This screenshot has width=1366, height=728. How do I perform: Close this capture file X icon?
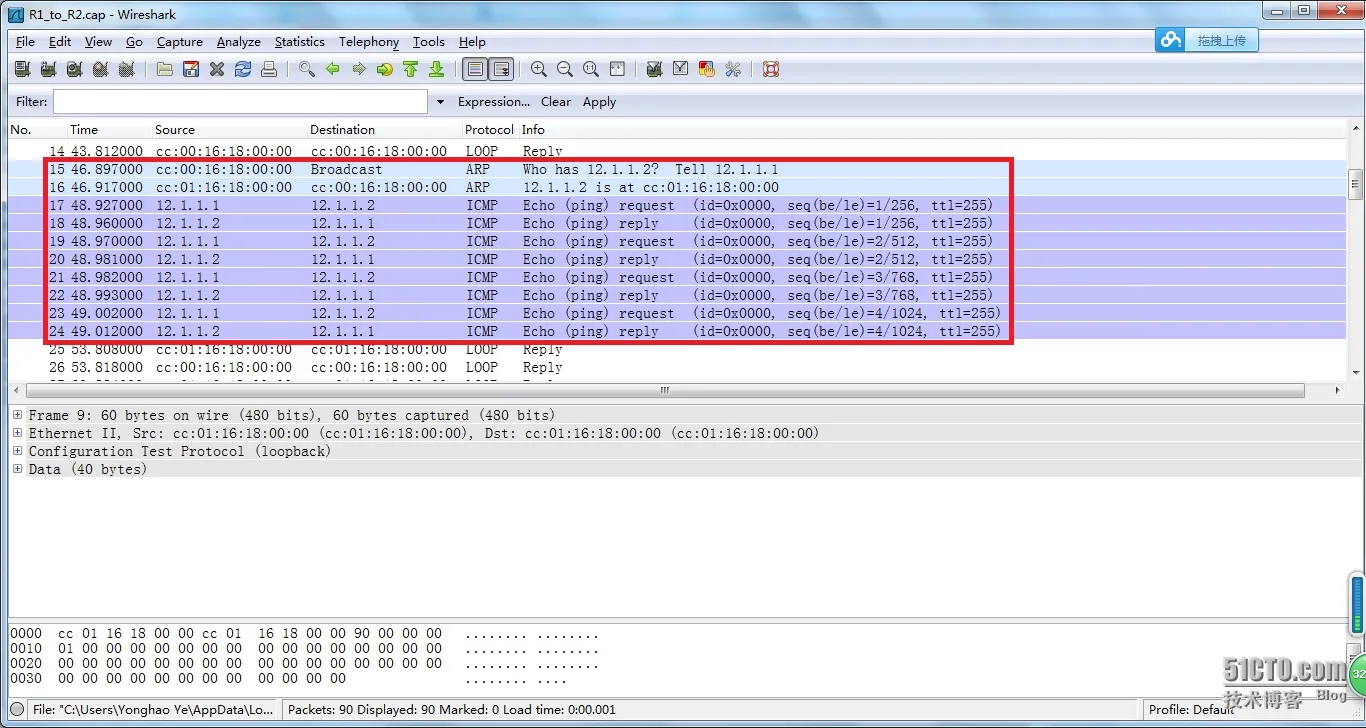217,69
